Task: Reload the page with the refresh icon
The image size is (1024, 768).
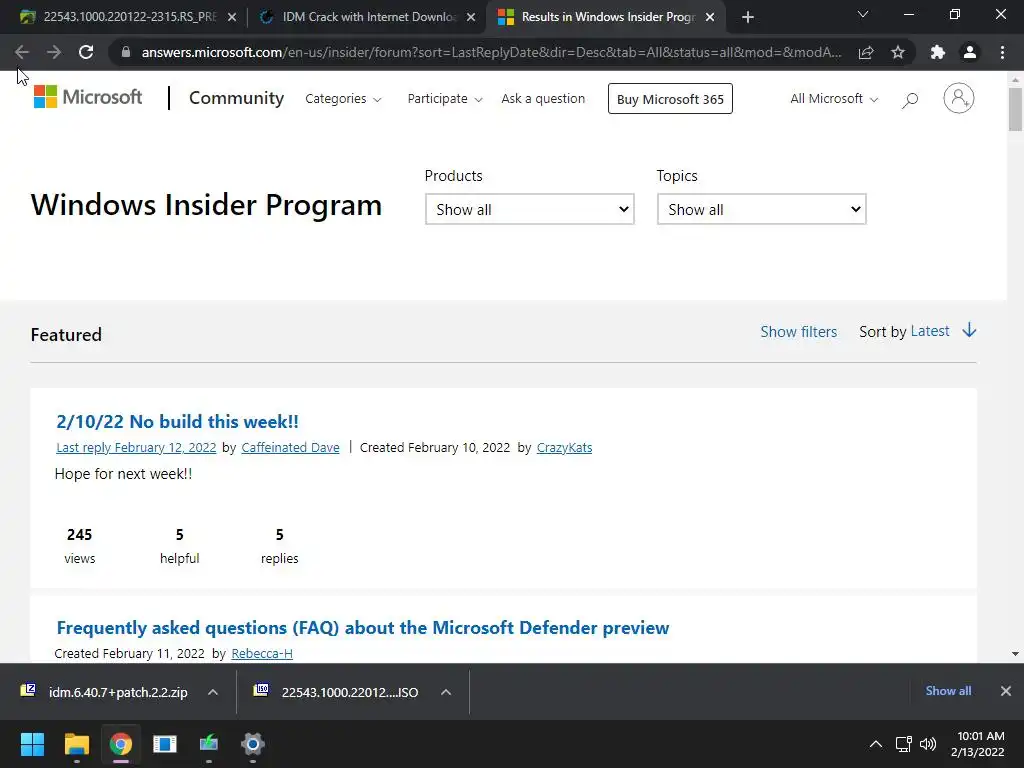Action: (x=86, y=52)
